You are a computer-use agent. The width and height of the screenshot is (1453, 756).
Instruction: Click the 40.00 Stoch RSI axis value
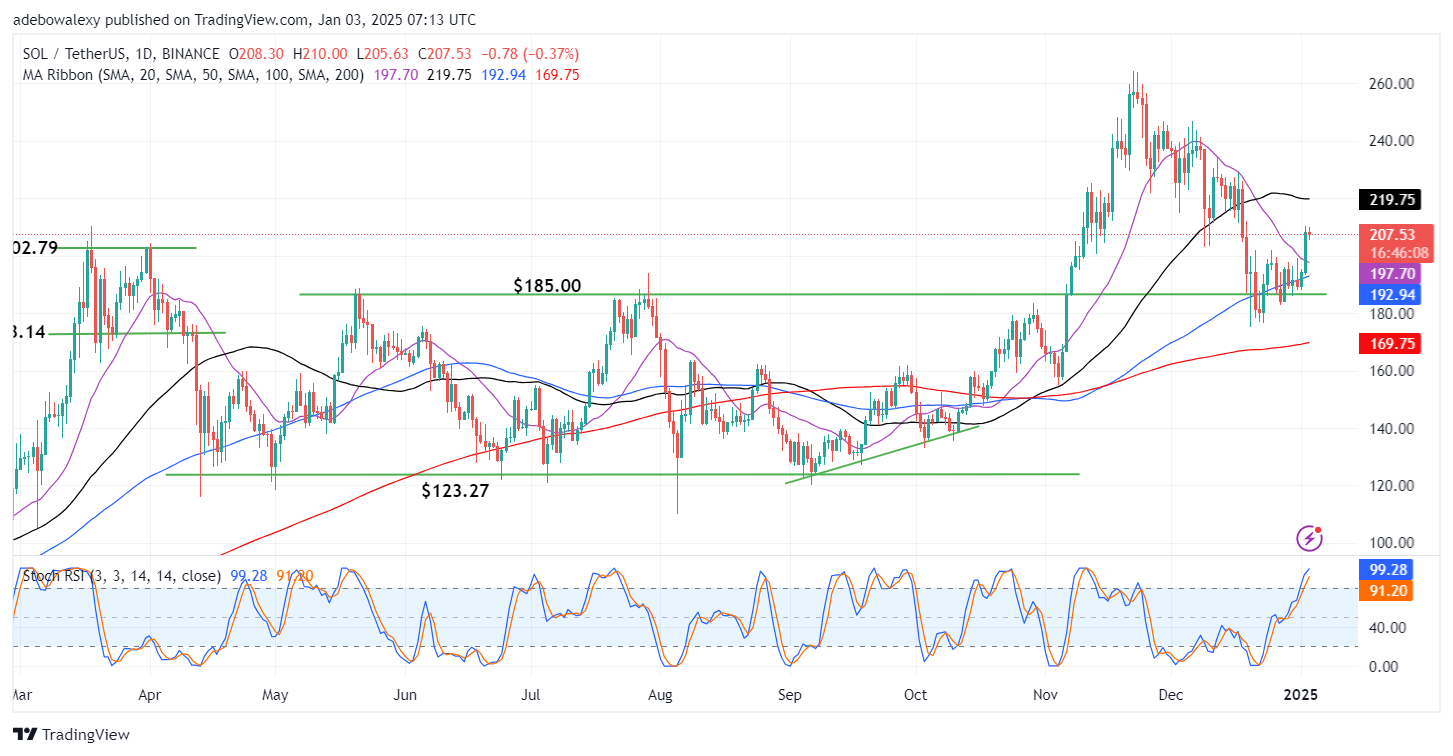pos(1390,628)
